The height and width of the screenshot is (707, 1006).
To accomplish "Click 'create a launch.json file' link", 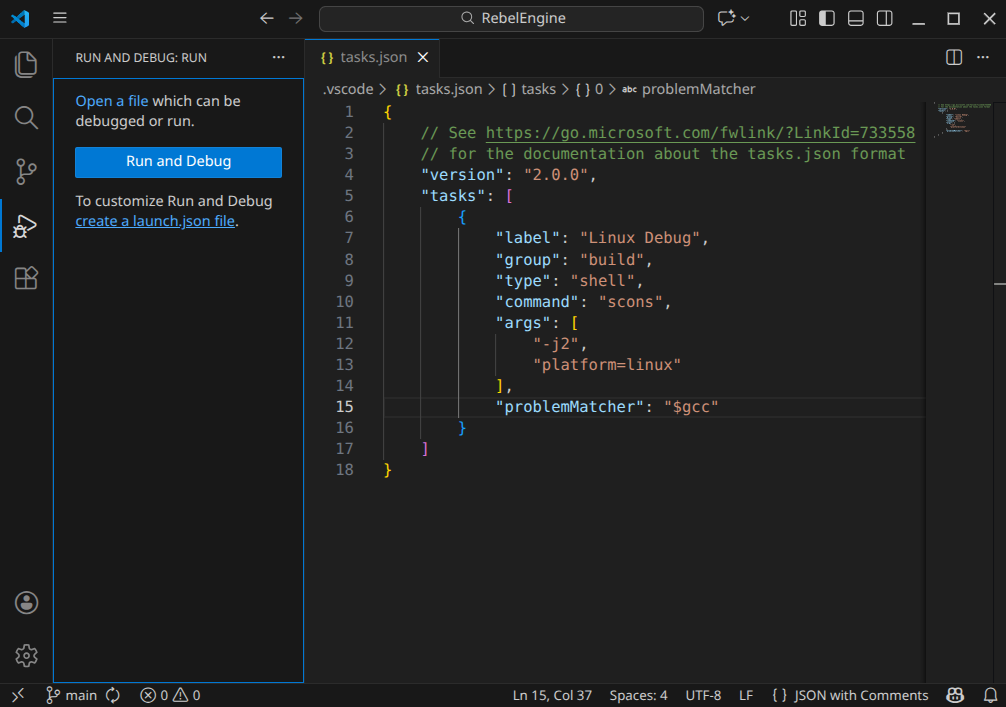I will (x=155, y=221).
